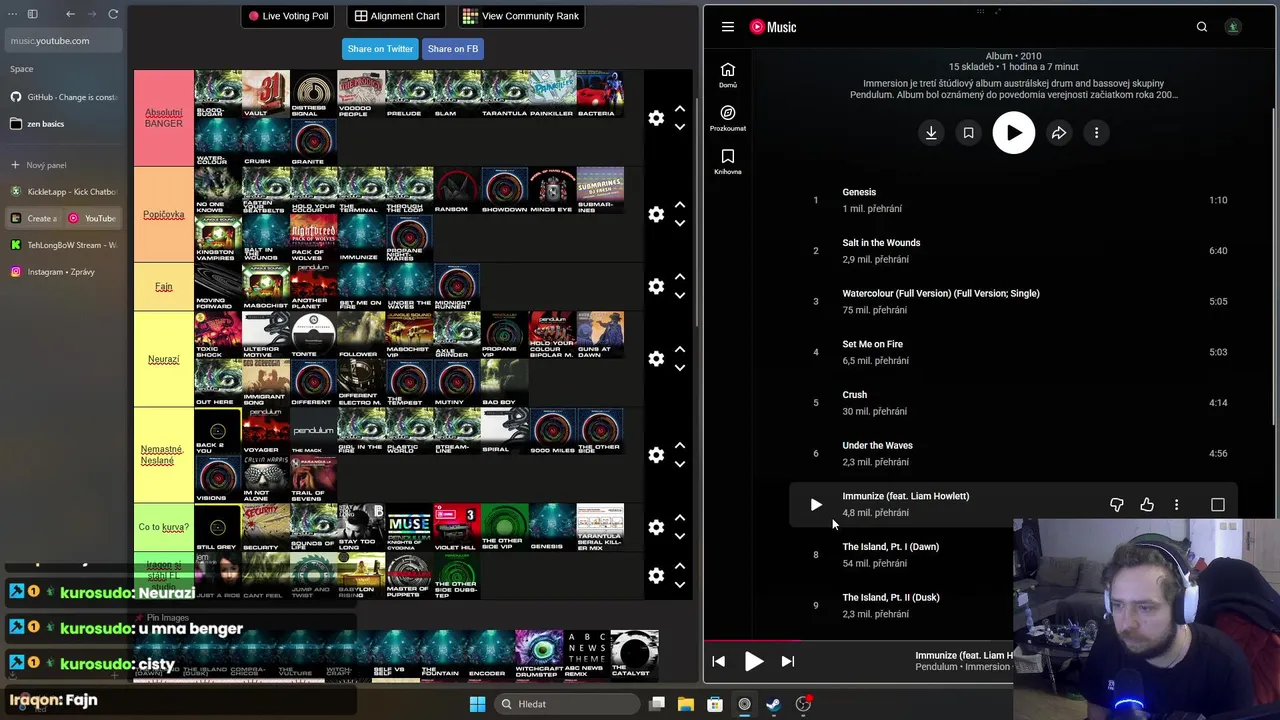
Task: Open Watercolour (Full Version) track
Action: pos(941,293)
